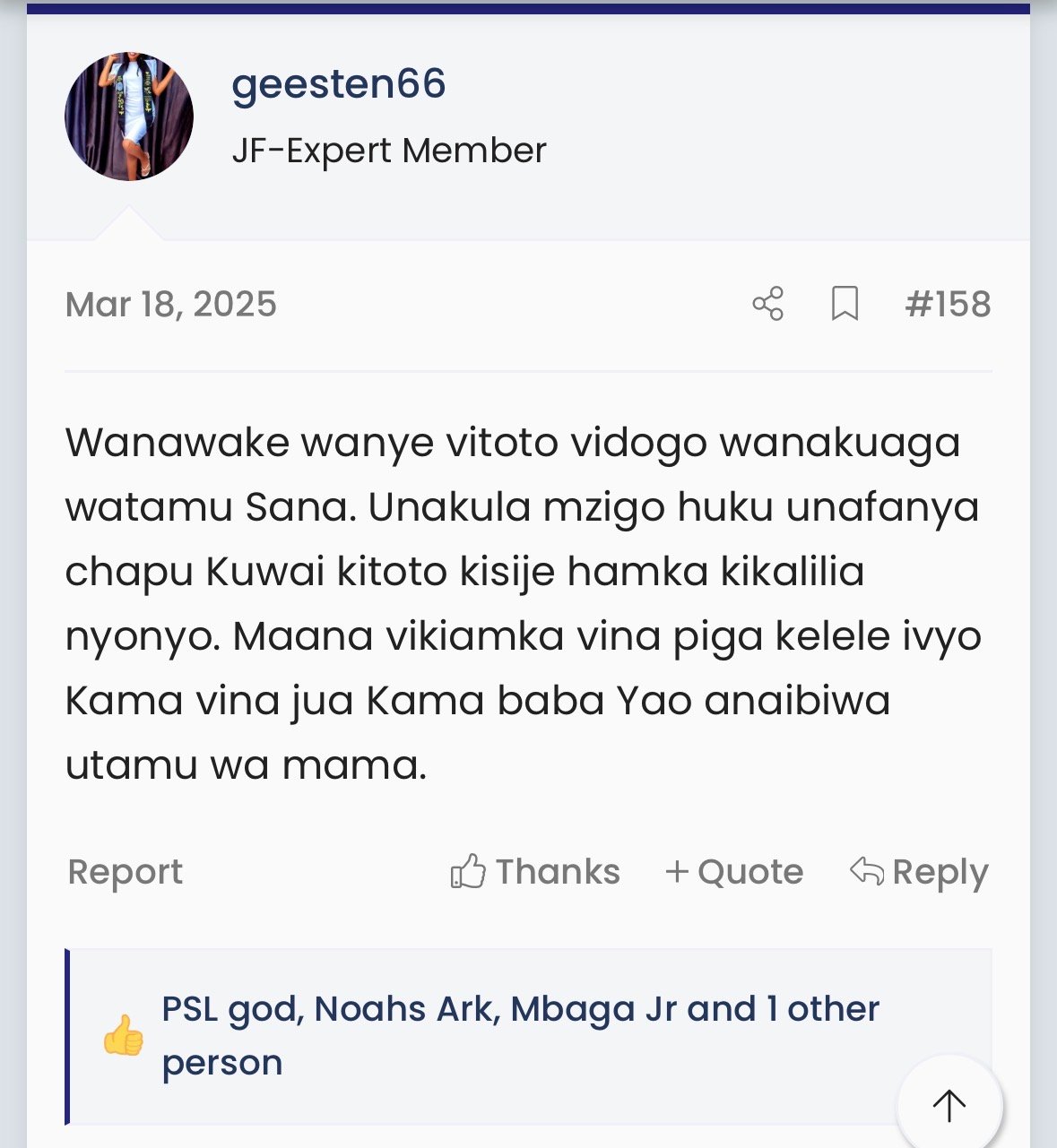1057x1148 pixels.
Task: Click the thumbs-up icon beside Thanks
Action: (468, 871)
